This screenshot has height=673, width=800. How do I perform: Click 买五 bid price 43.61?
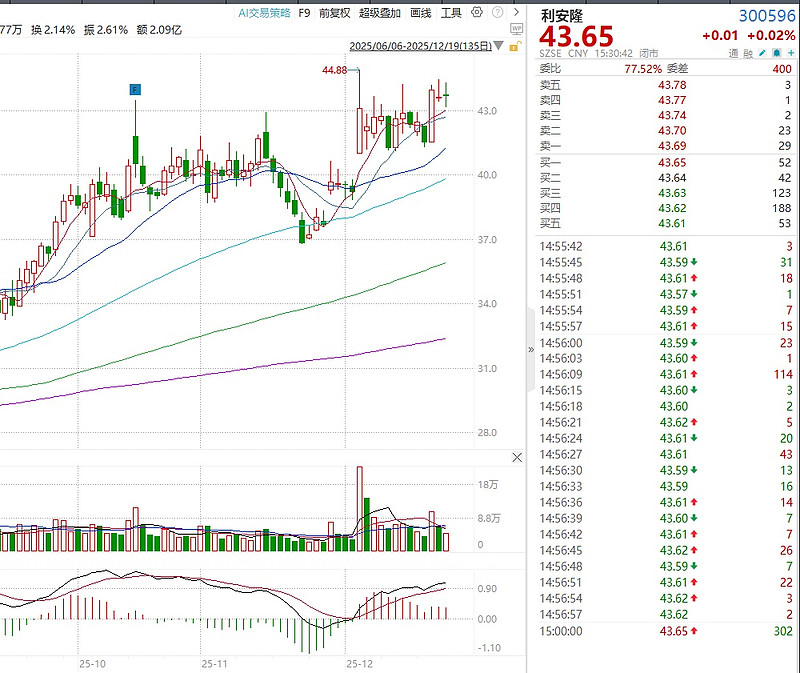pyautogui.click(x=672, y=223)
